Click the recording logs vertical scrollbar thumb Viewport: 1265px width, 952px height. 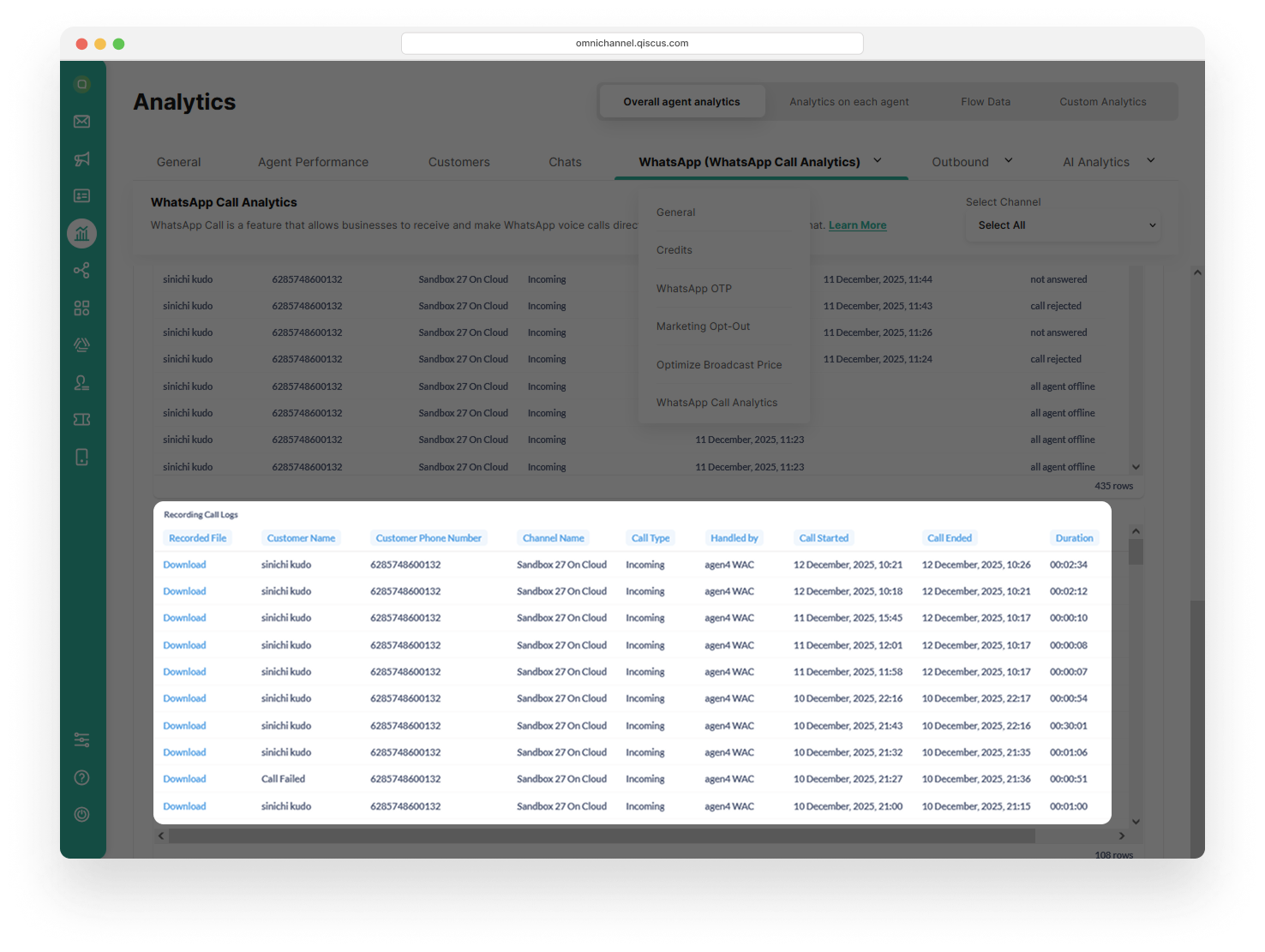click(1136, 552)
